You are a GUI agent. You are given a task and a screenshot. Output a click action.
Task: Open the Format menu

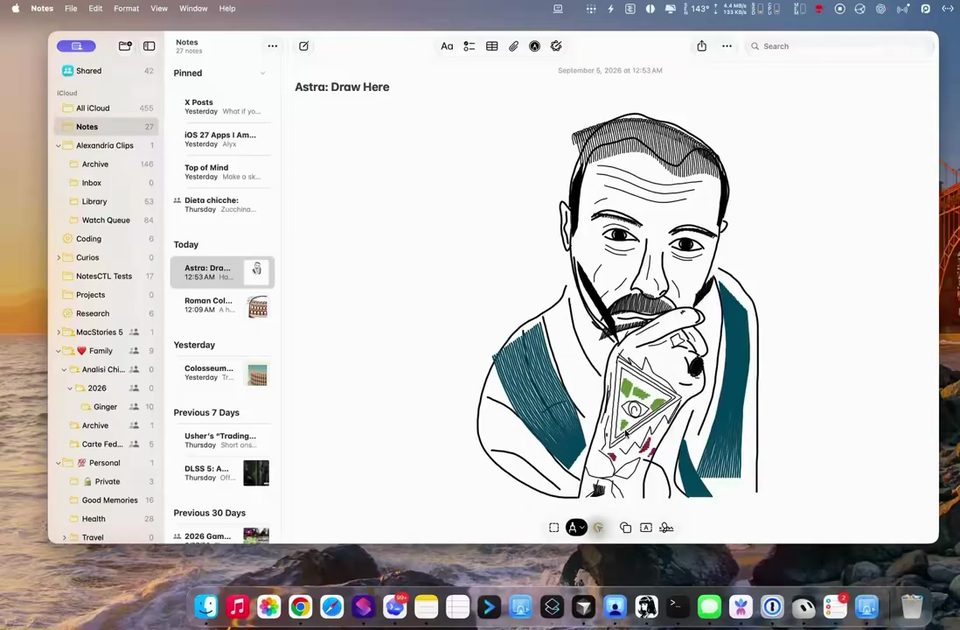click(x=126, y=9)
